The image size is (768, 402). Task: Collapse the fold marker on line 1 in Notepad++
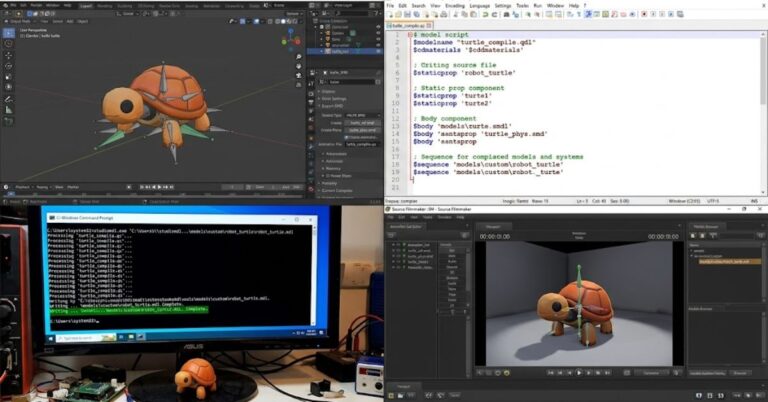pyautogui.click(x=410, y=35)
